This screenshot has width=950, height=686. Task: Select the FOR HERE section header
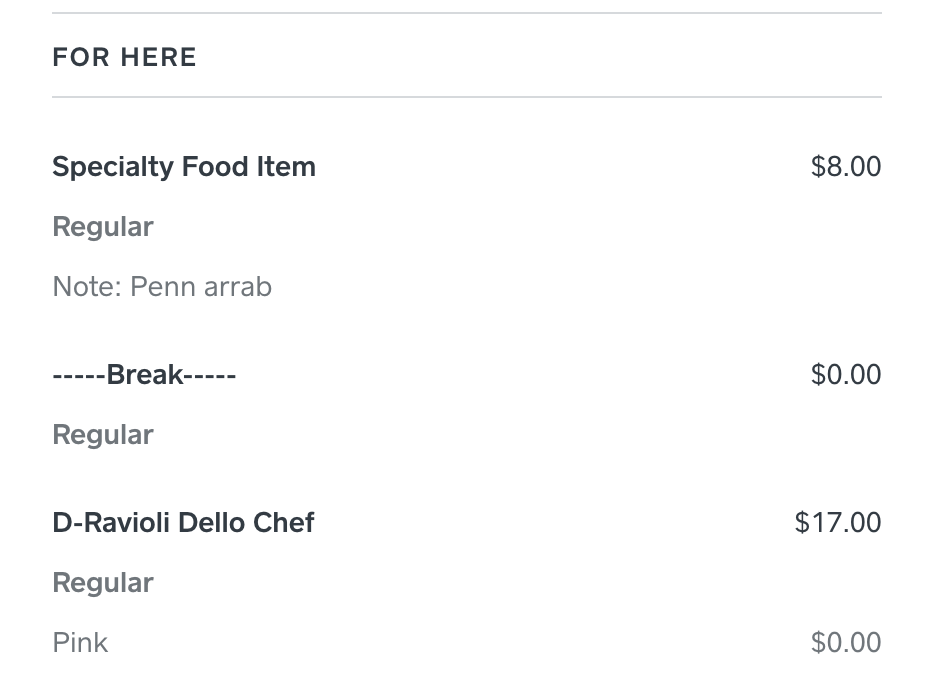click(x=124, y=58)
